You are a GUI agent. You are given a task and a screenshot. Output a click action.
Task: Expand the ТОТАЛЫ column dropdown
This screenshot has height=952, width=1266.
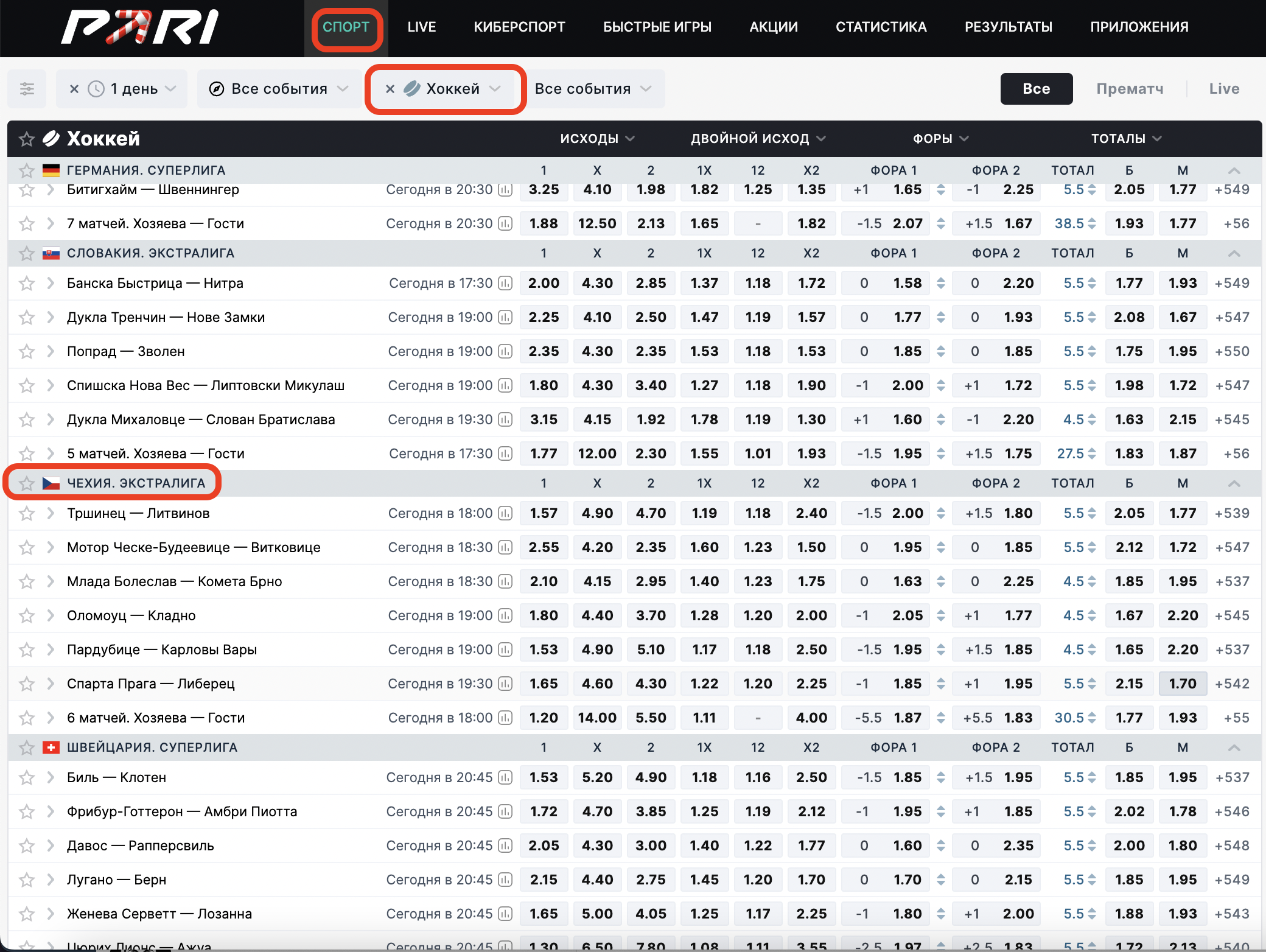tap(1126, 139)
